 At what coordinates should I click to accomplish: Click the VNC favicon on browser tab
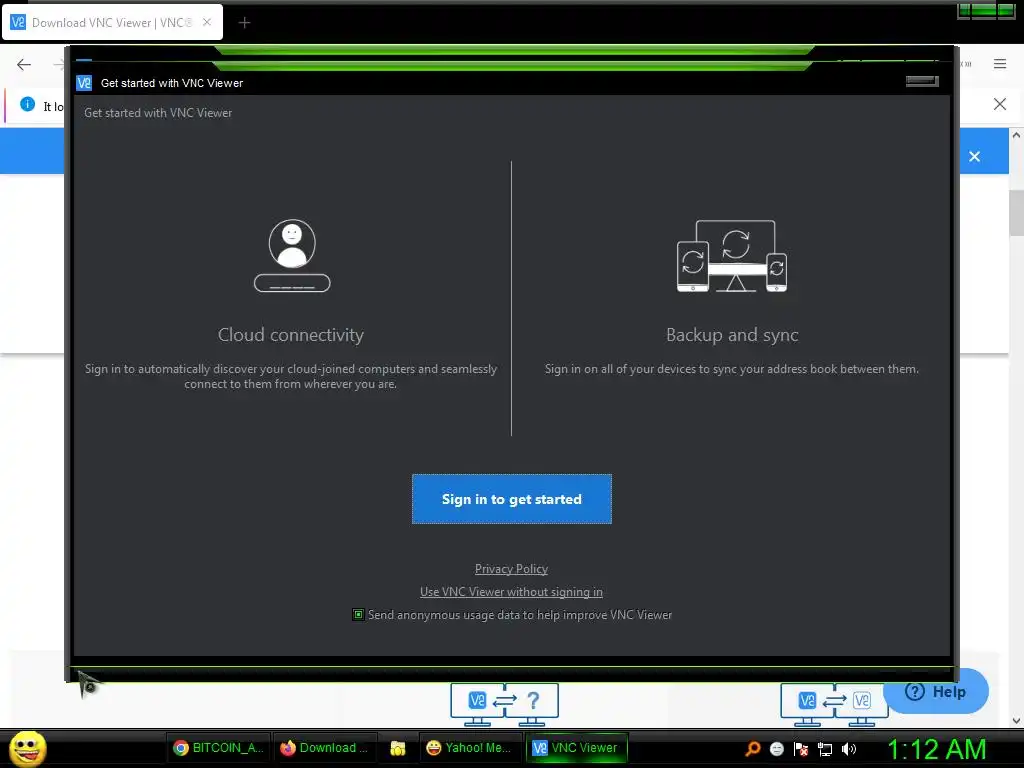tap(18, 22)
